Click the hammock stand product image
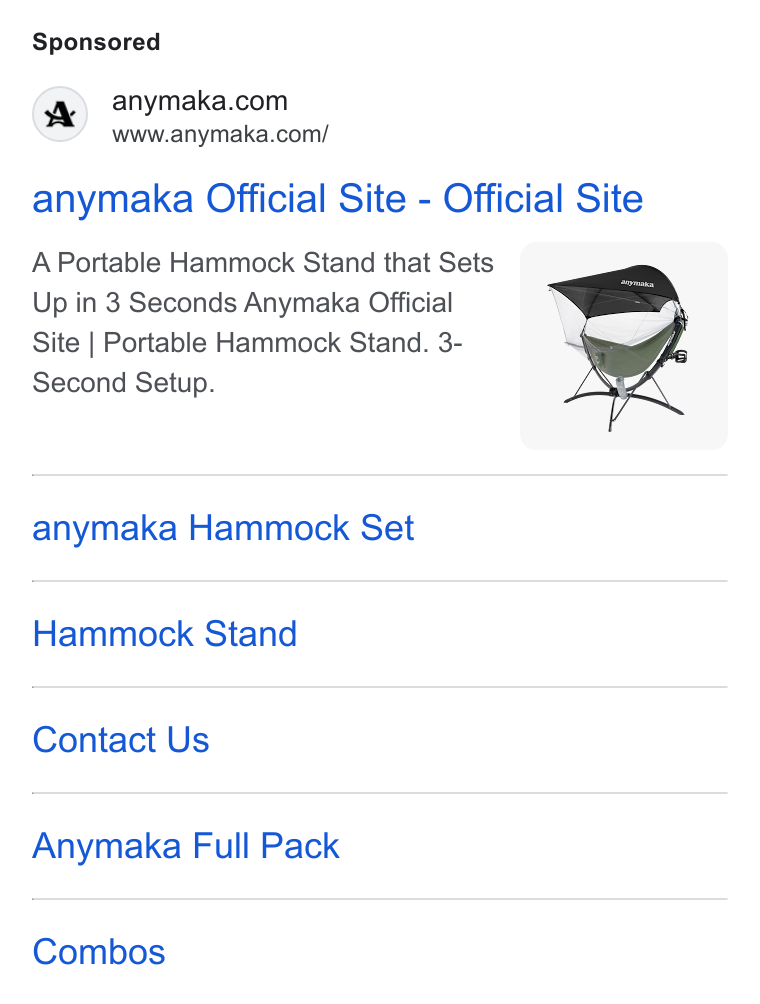Viewport: 760px width, 1004px height. pos(624,346)
